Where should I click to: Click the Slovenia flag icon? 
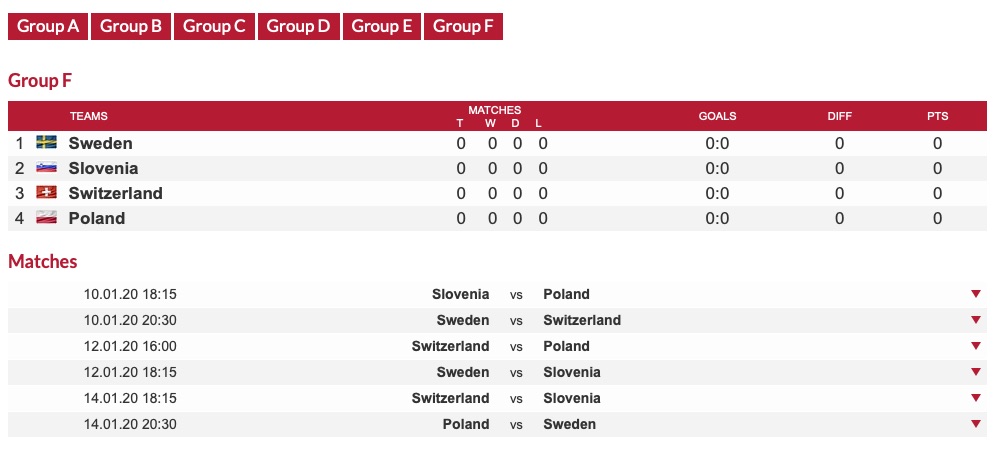click(x=46, y=168)
